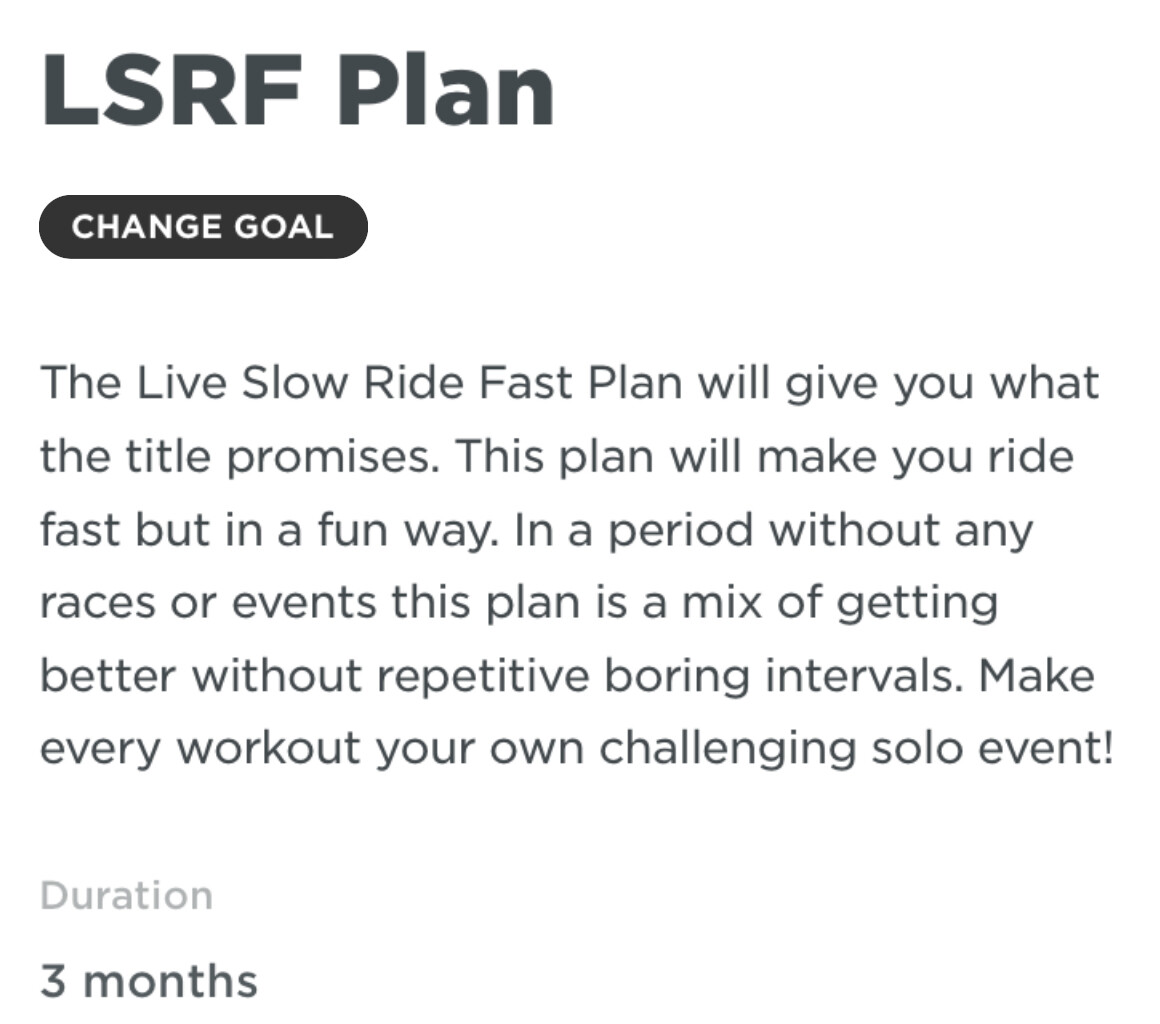Click the word LSRF in the title

(x=172, y=92)
